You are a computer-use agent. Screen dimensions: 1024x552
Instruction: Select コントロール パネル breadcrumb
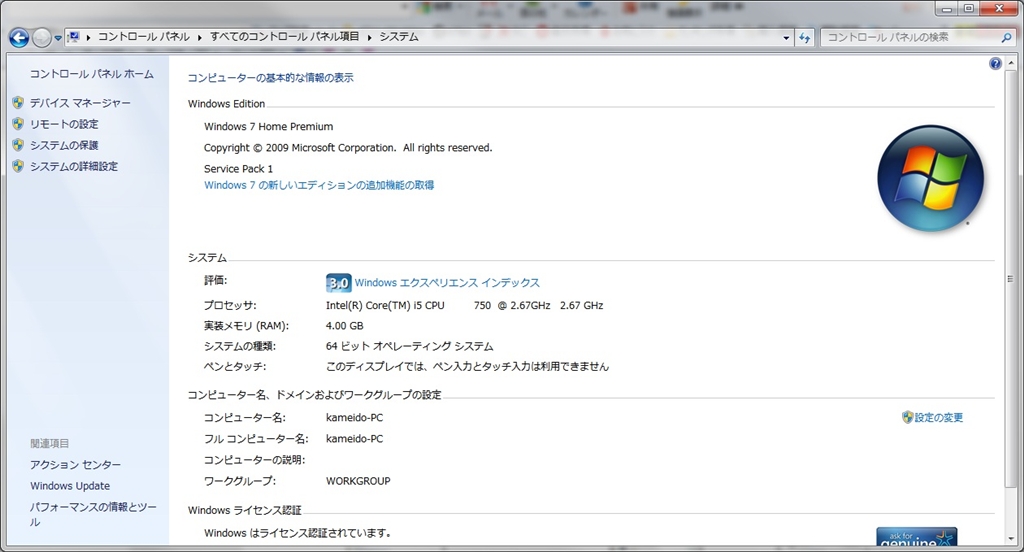coord(144,37)
